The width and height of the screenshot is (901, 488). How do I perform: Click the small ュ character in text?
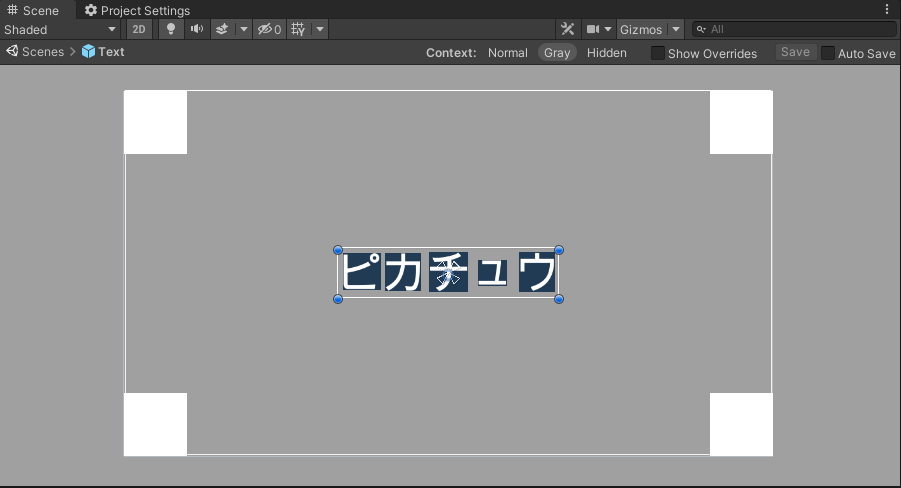(x=492, y=272)
